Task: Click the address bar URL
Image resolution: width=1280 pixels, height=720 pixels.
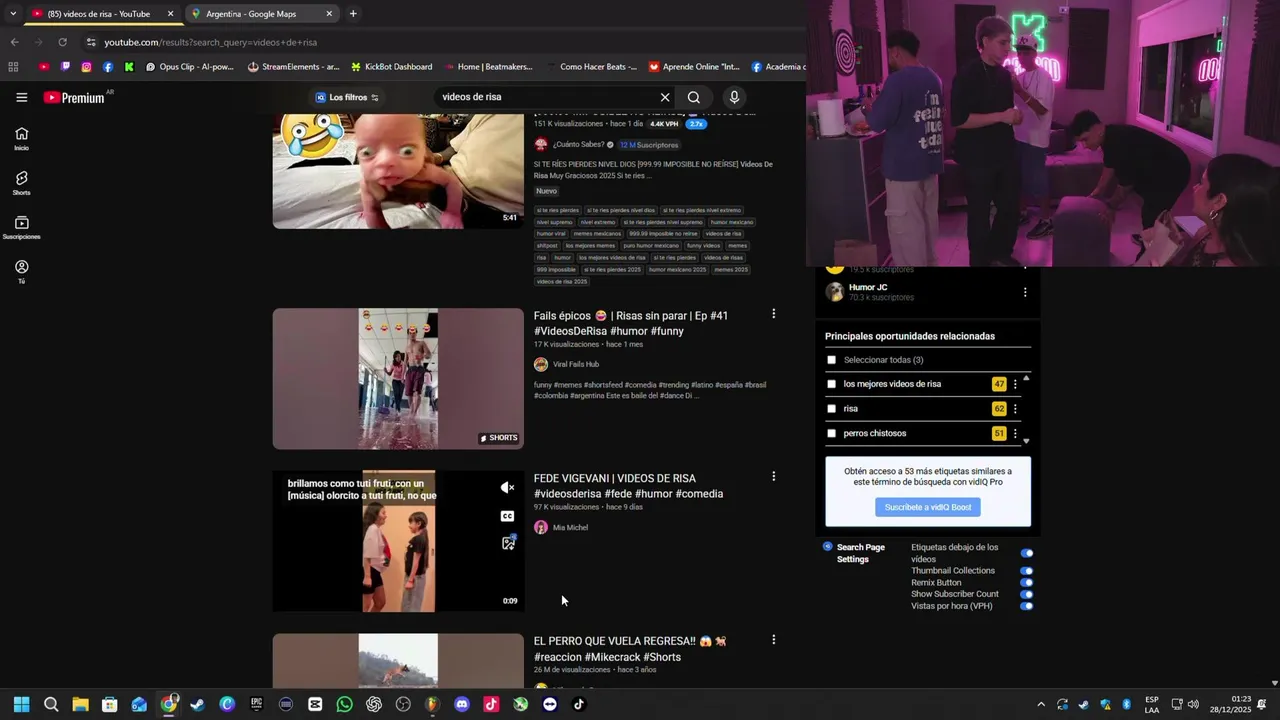Action: click(210, 42)
